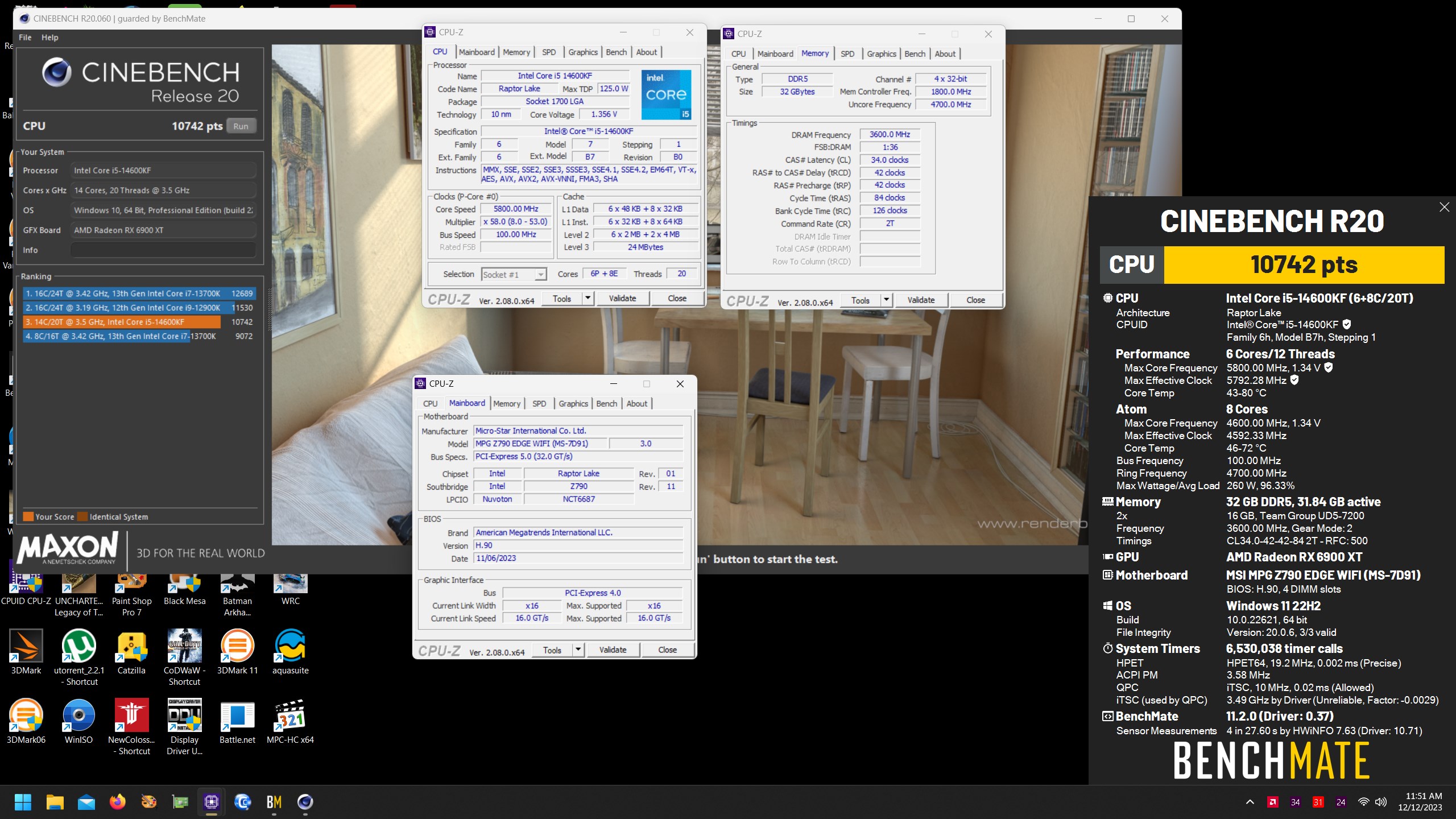Viewport: 1456px width, 819px height.
Task: Expand Tools dropdown arrow in CPU-Z Mainboard window
Action: click(578, 650)
